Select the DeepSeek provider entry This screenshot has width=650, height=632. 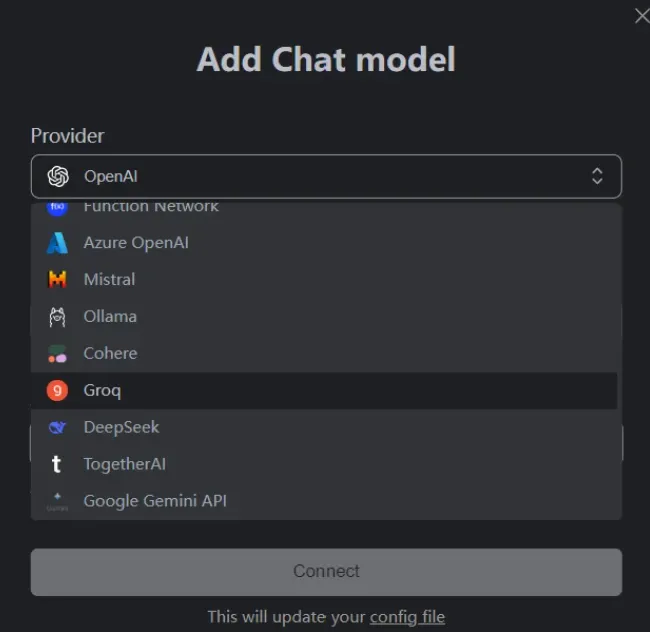tap(324, 427)
